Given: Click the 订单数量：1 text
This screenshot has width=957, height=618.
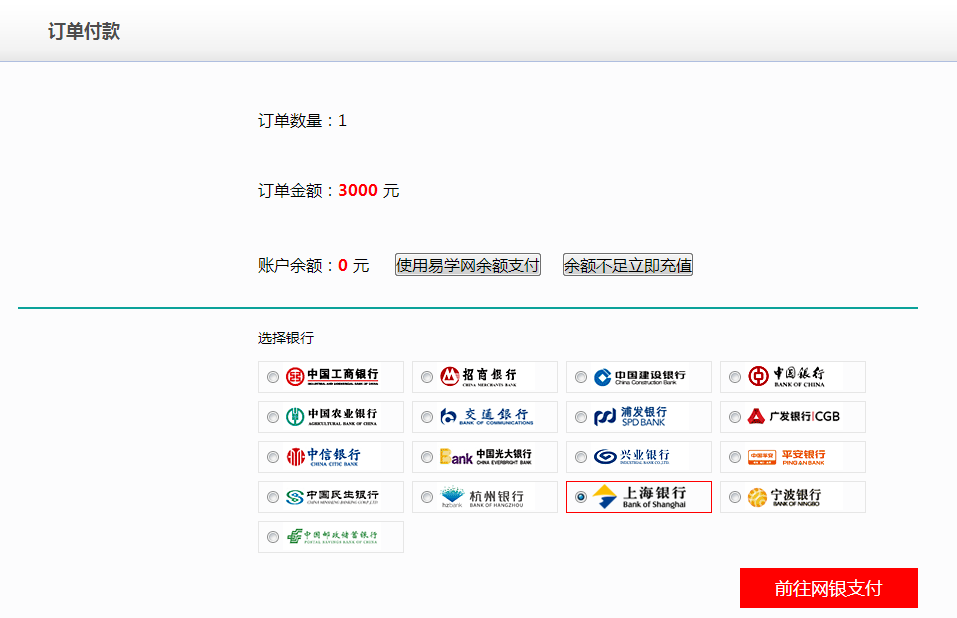Looking at the screenshot, I should click(x=302, y=121).
